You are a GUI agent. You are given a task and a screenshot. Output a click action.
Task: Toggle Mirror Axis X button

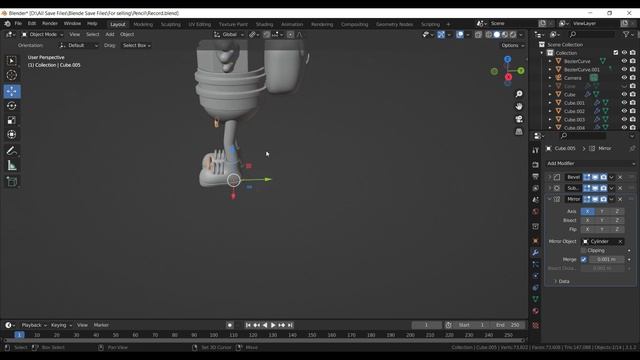coord(588,211)
